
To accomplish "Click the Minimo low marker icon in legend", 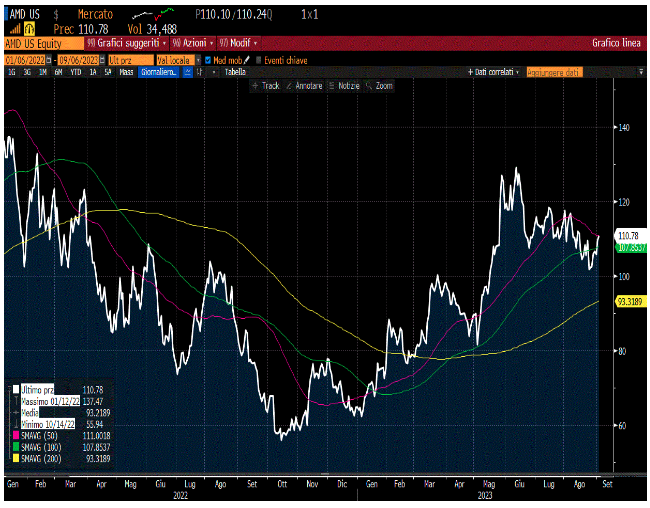I will pyautogui.click(x=16, y=424).
